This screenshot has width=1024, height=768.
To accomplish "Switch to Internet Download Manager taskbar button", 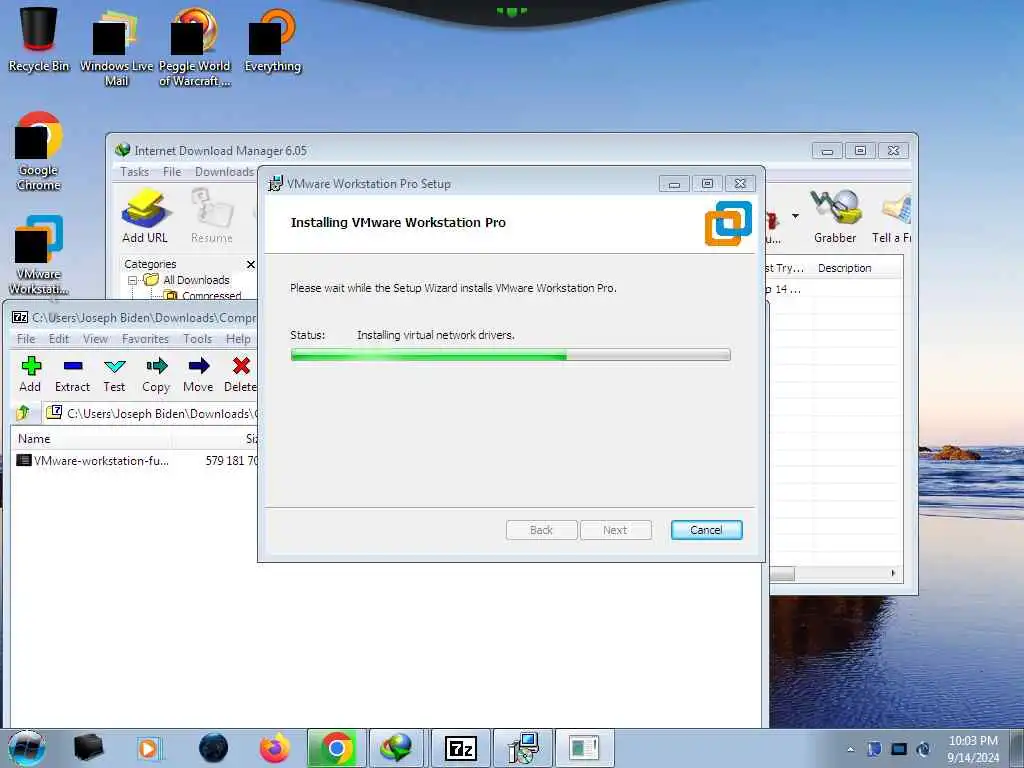I will [397, 748].
